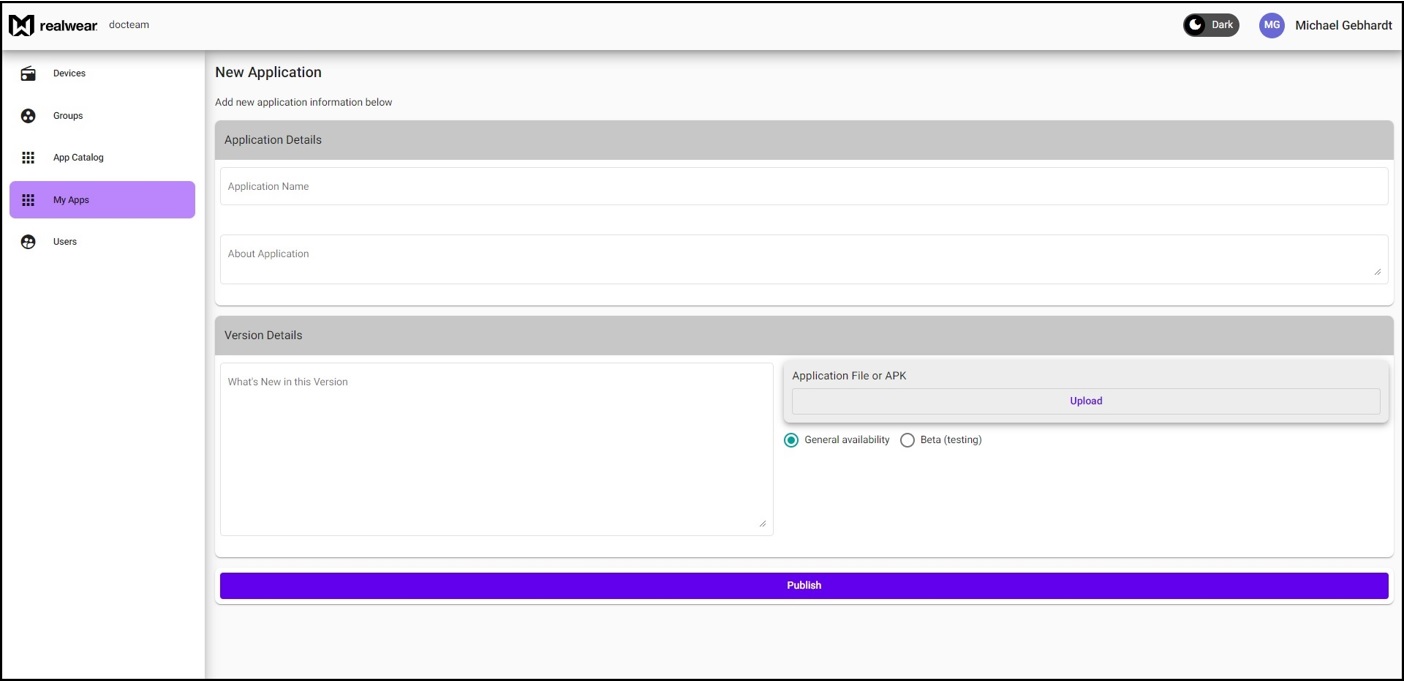The height and width of the screenshot is (681, 1404).
Task: Select Beta (testing) radio button
Action: tap(907, 441)
